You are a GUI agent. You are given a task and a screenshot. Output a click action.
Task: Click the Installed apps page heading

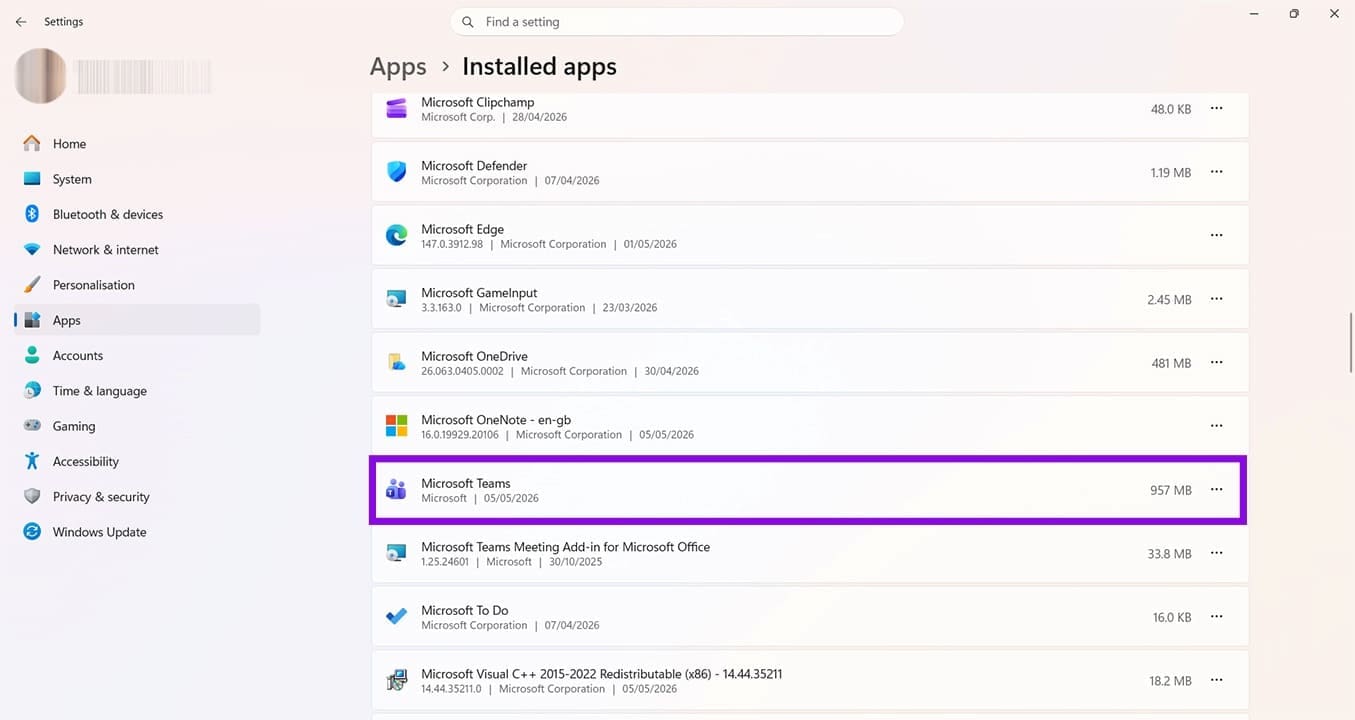539,67
